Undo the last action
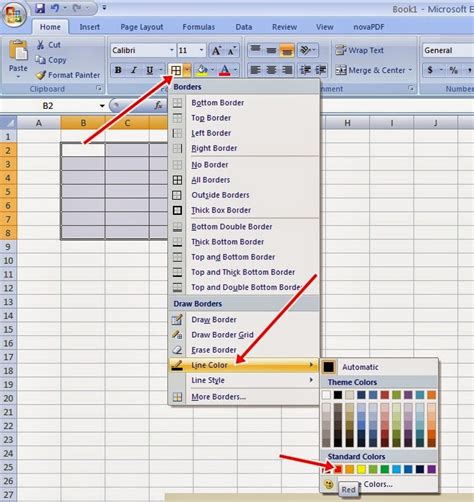Image resolution: width=474 pixels, height=502 pixels. pyautogui.click(x=55, y=8)
